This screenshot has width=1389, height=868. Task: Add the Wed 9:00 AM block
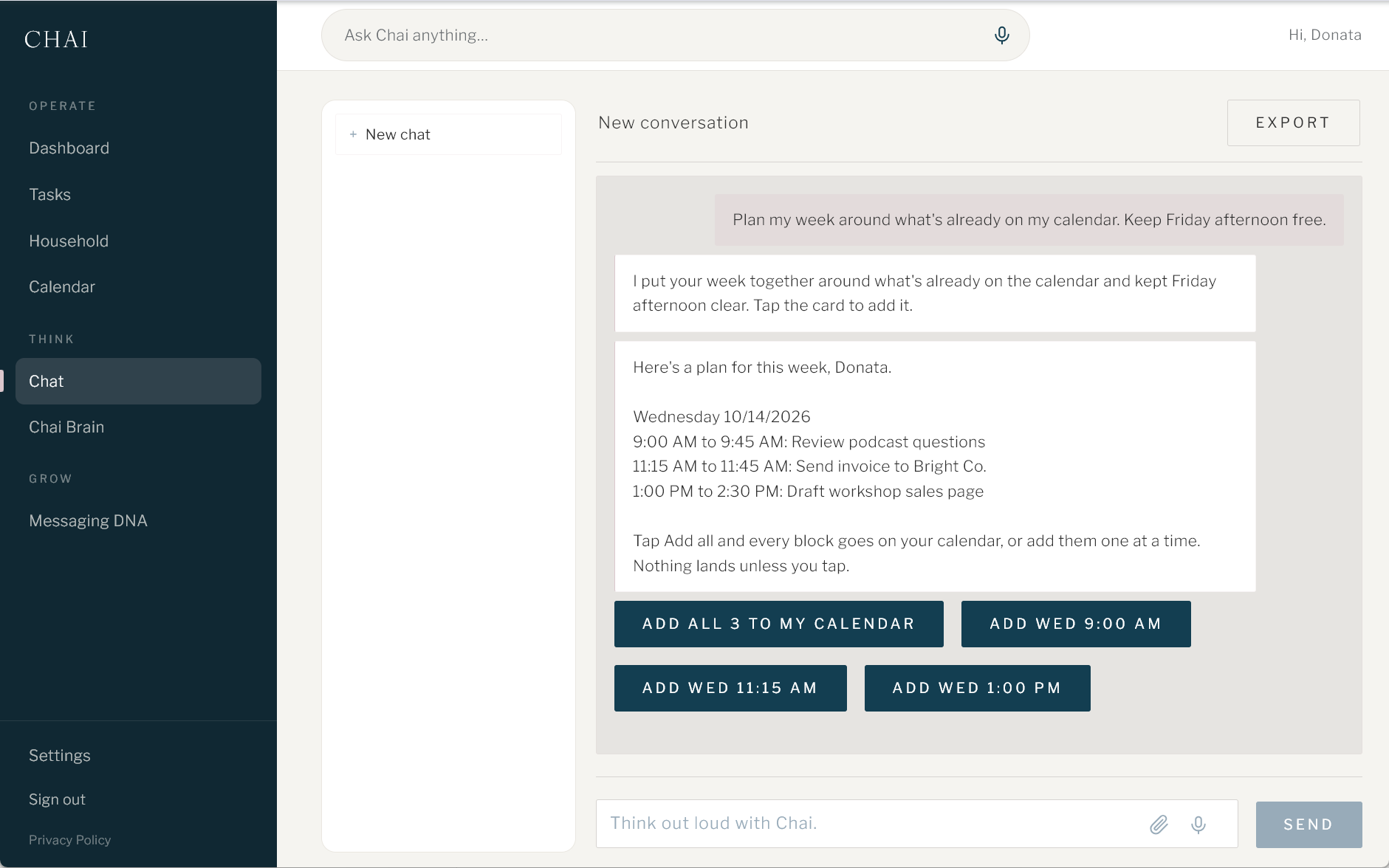coord(1075,624)
